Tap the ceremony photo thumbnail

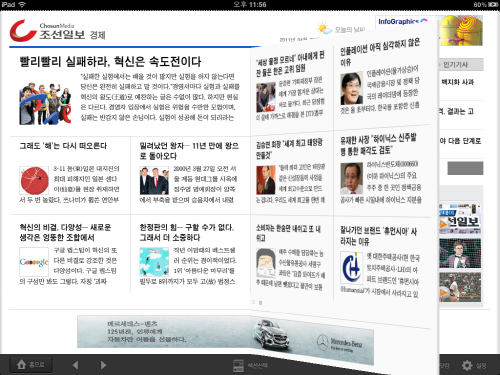(x=266, y=98)
